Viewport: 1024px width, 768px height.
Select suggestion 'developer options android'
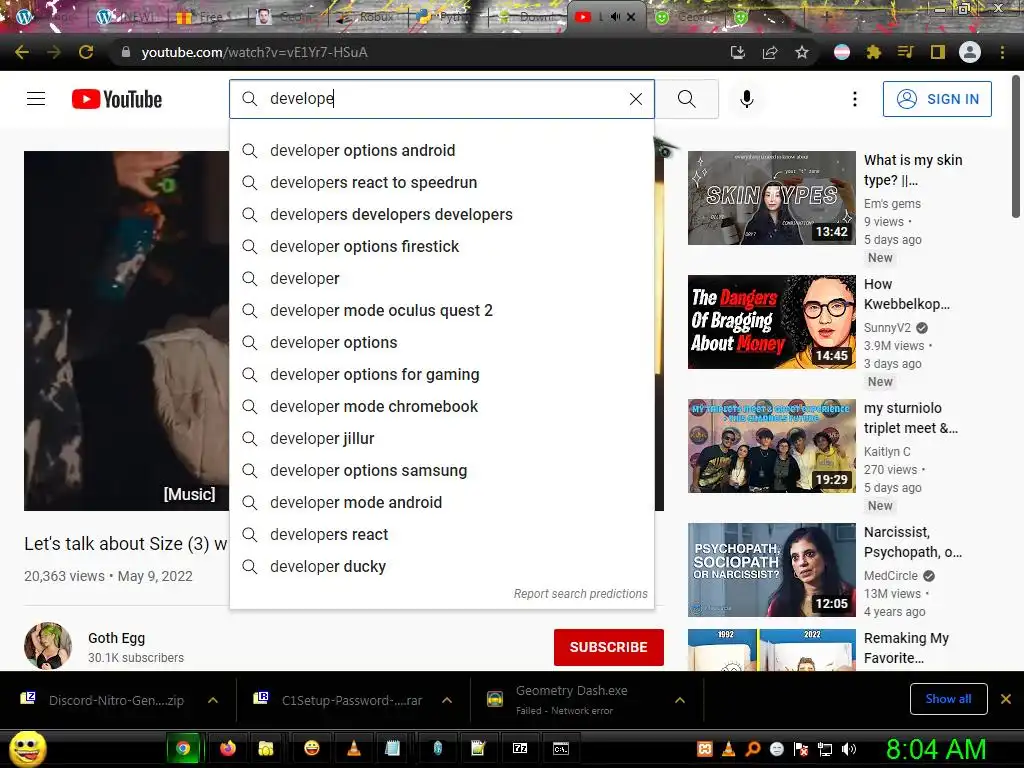[442, 150]
